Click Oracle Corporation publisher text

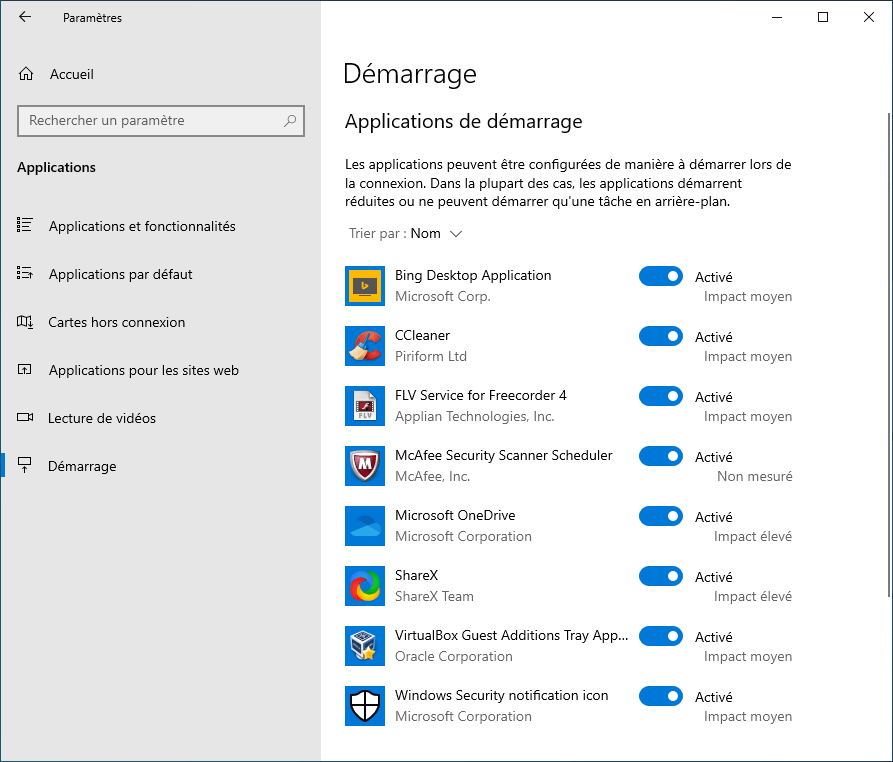pos(453,656)
